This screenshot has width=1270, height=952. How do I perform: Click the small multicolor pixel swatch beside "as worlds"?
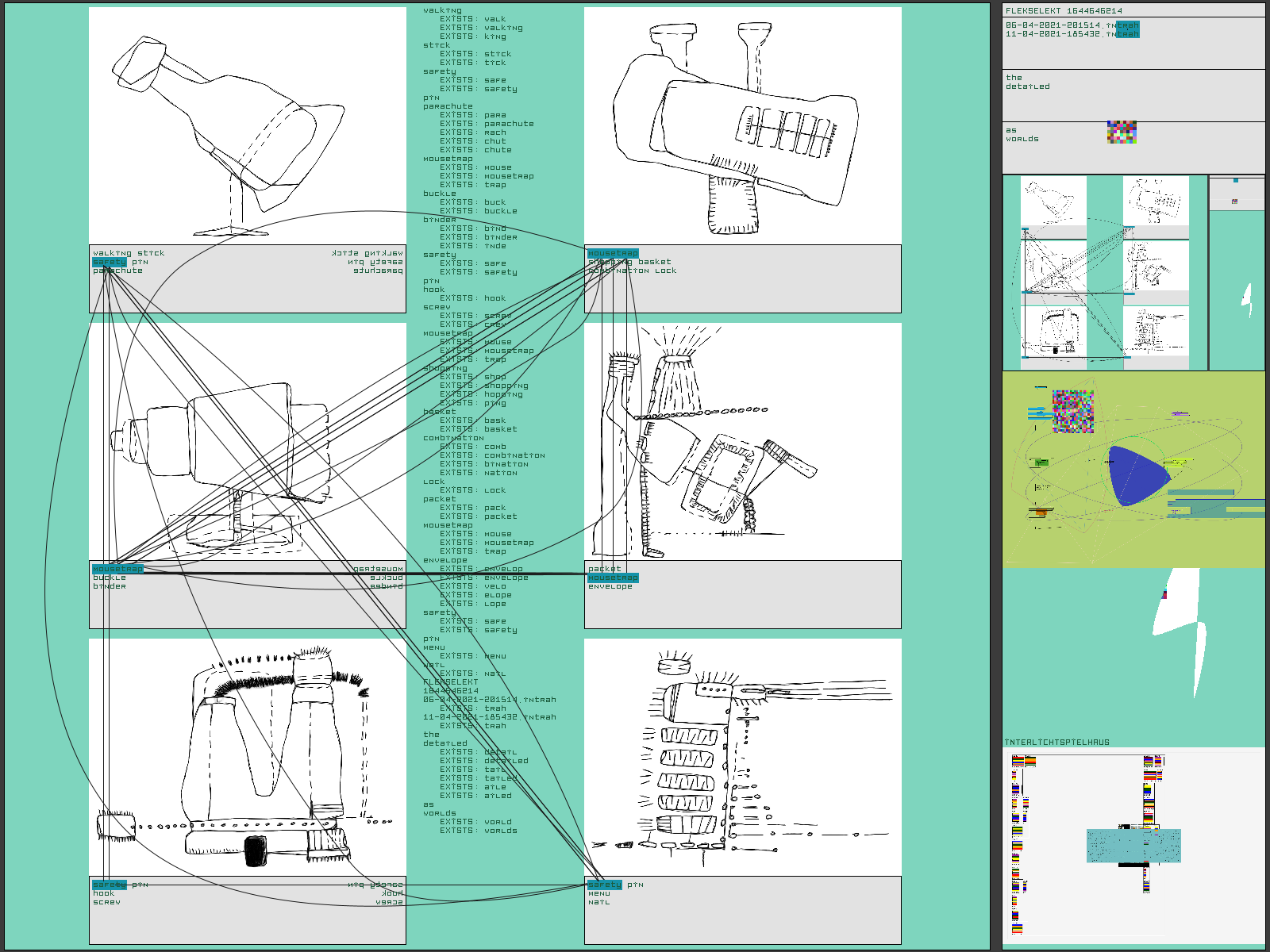[x=1122, y=132]
